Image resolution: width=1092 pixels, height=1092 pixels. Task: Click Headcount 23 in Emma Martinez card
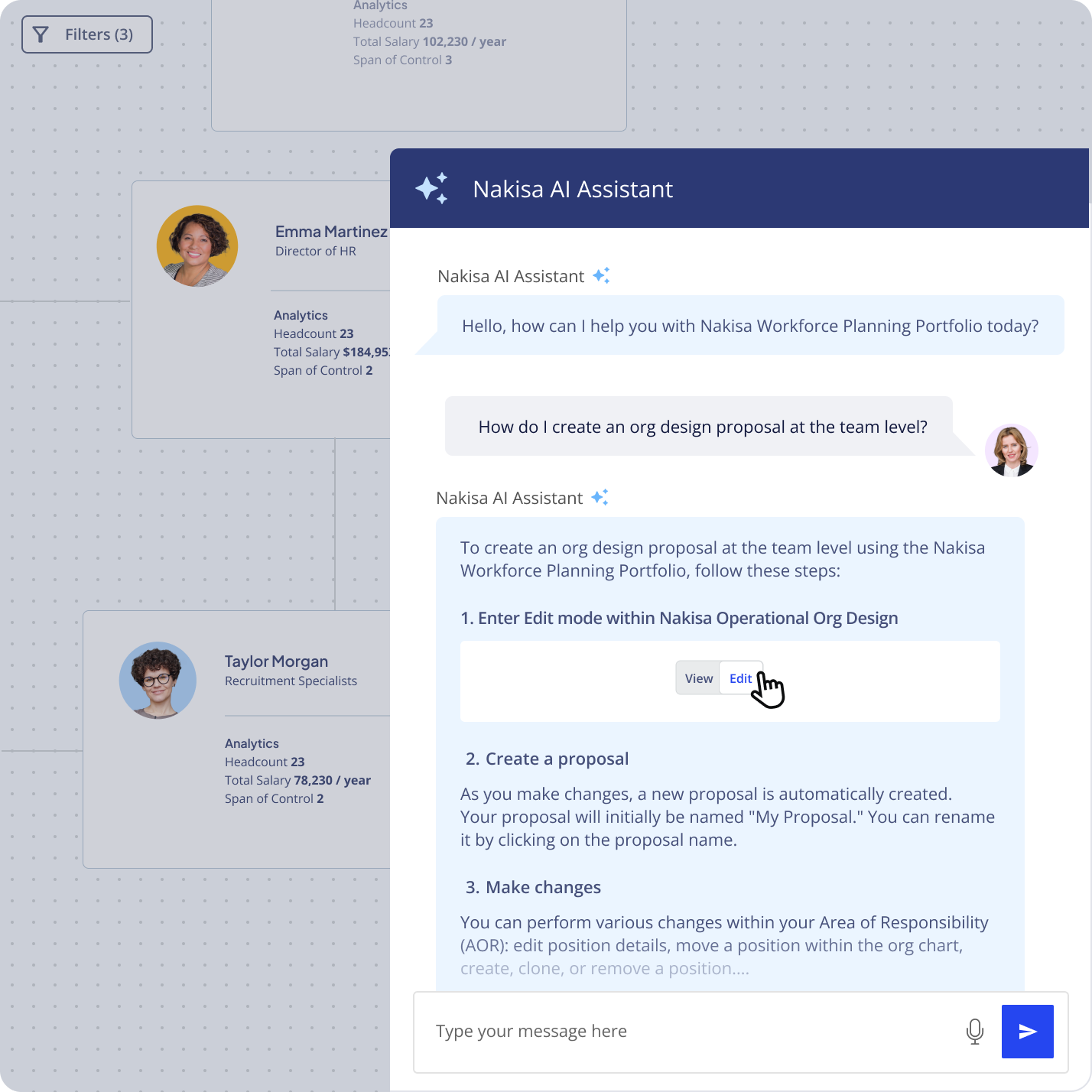pyautogui.click(x=314, y=334)
